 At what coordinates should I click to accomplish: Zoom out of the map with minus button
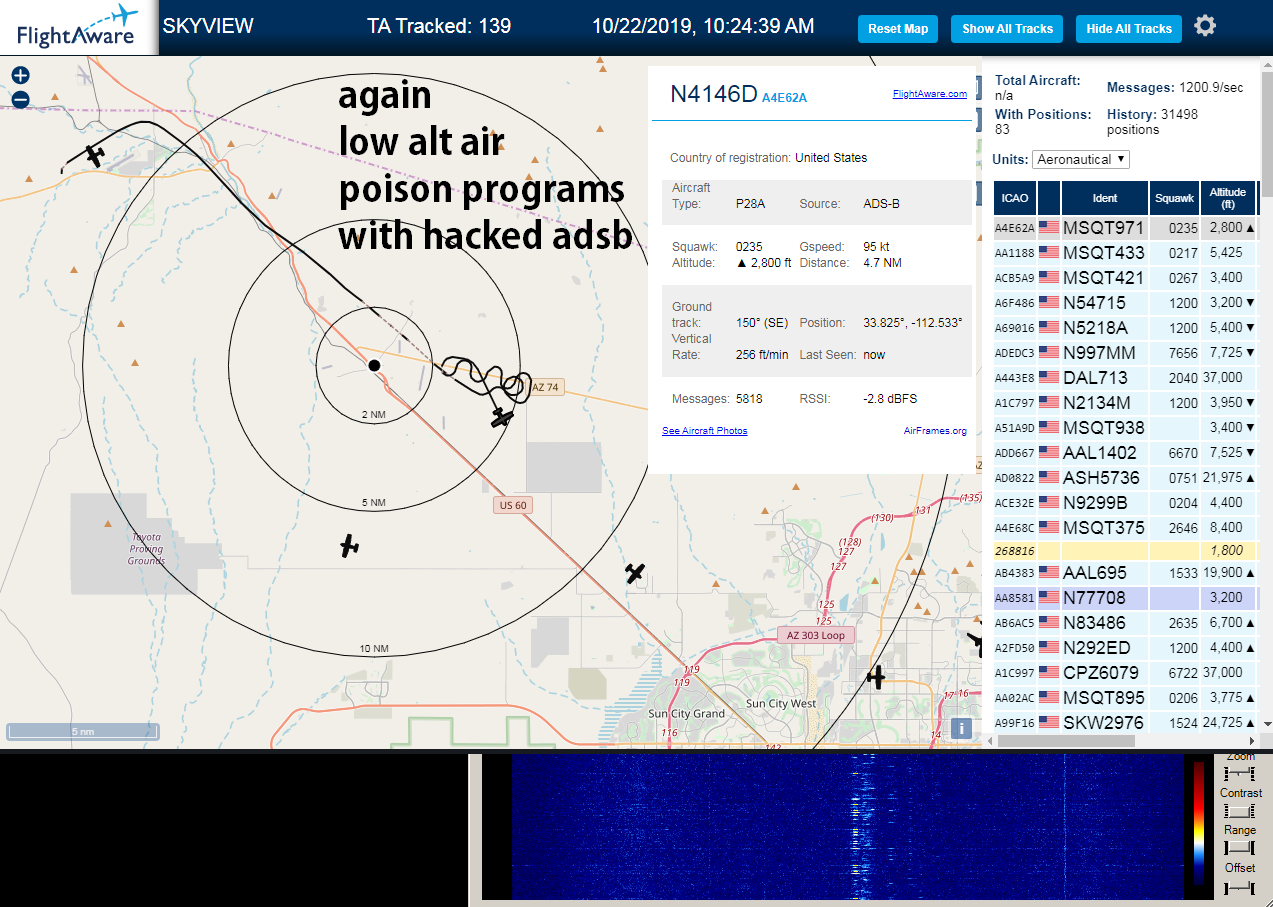click(20, 99)
